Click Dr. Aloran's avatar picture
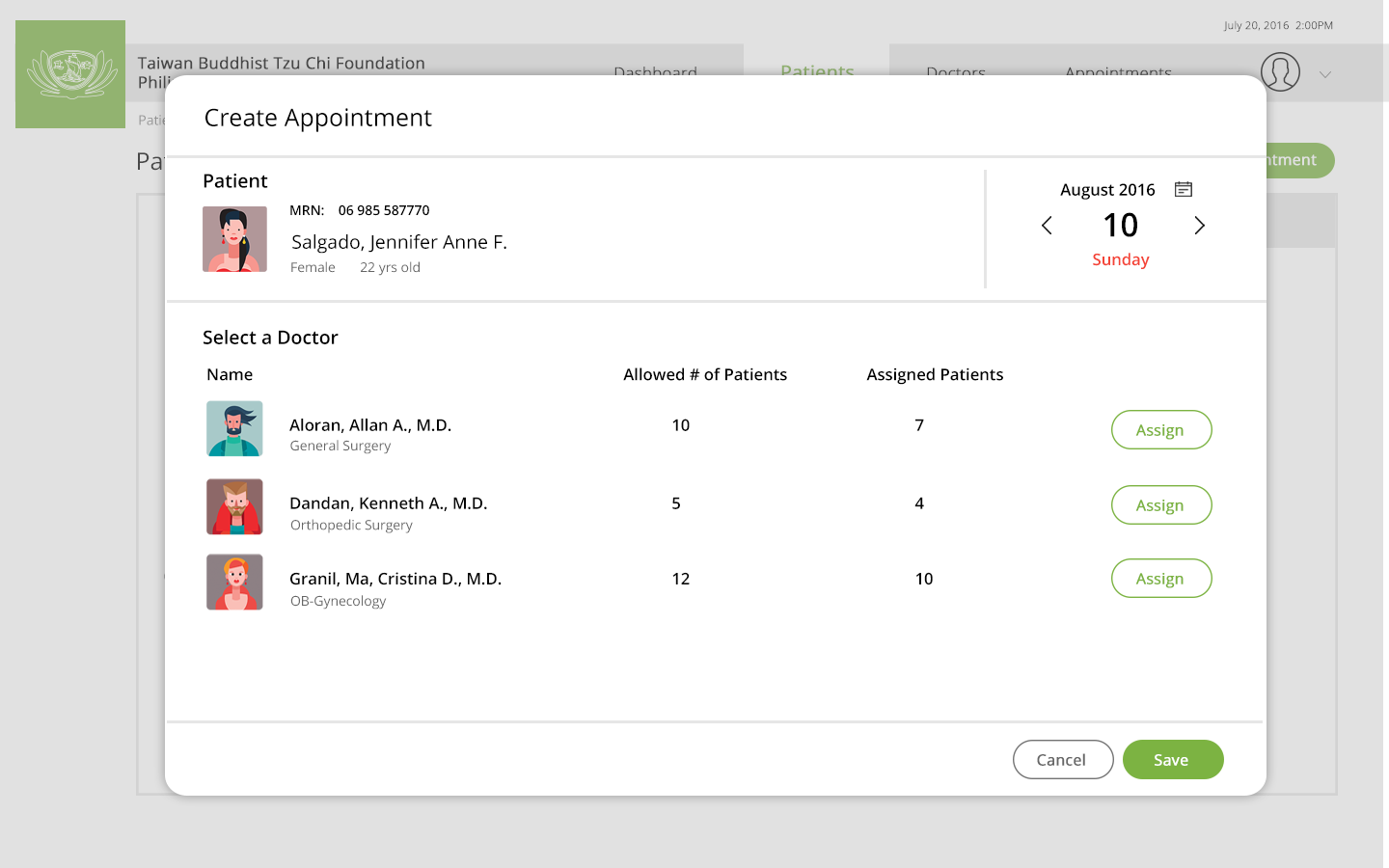Image resolution: width=1389 pixels, height=868 pixels. [x=234, y=428]
